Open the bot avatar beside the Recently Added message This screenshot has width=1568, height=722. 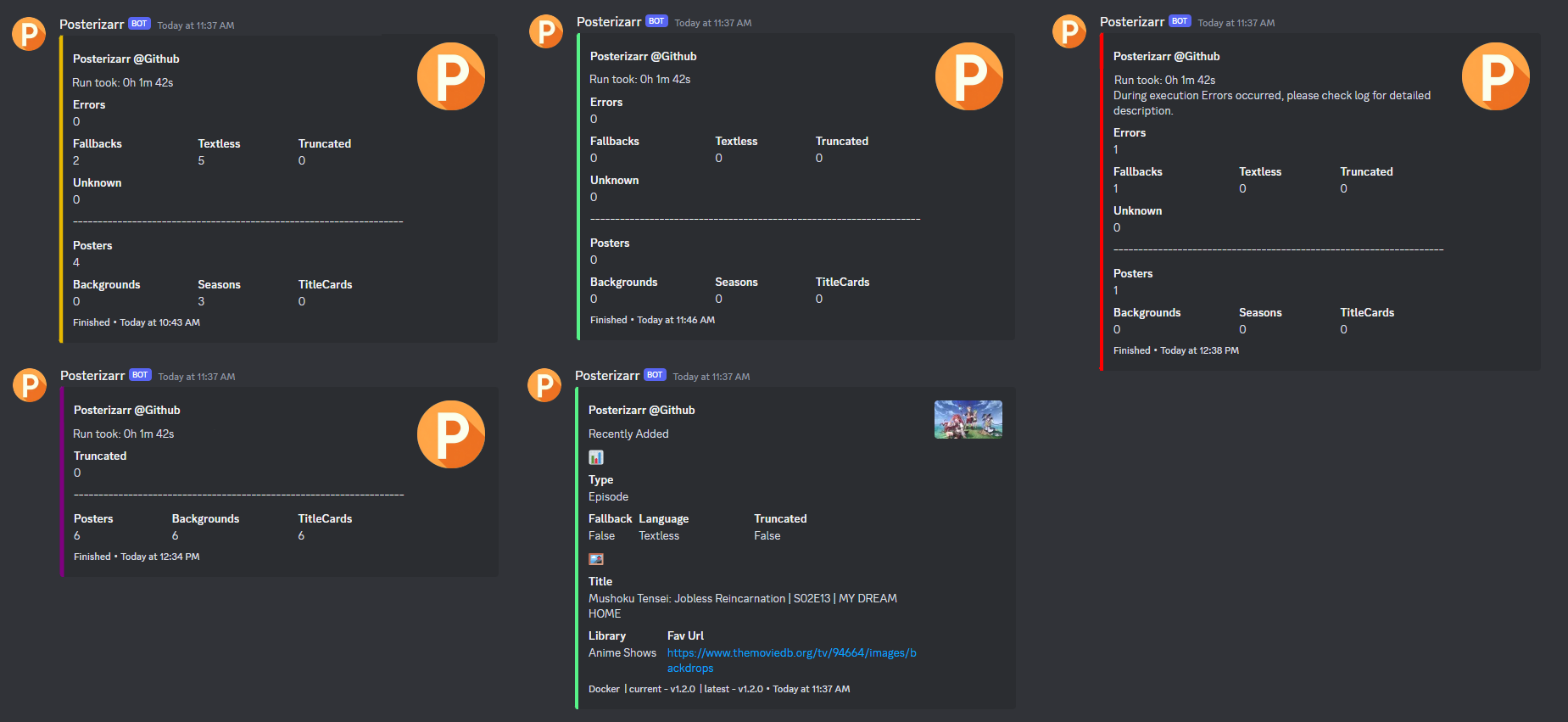coord(544,384)
